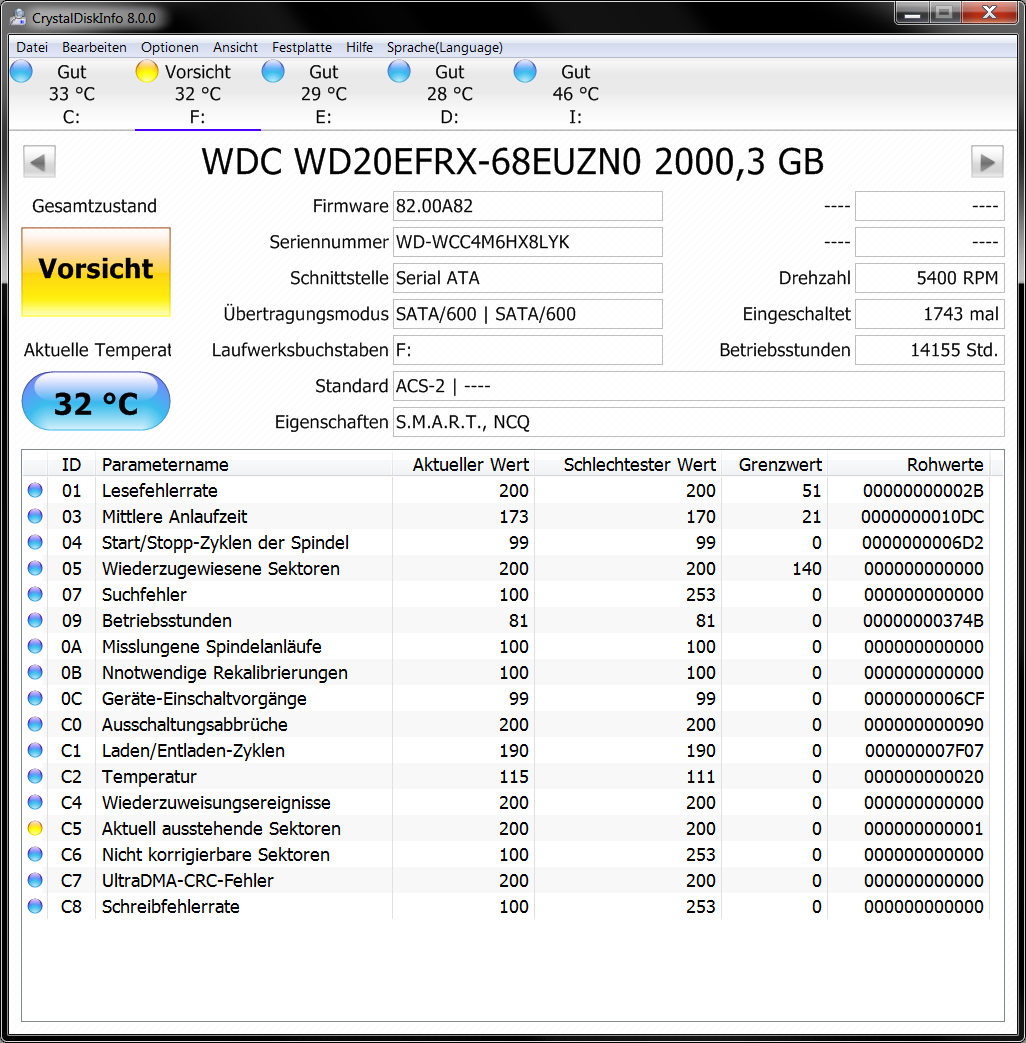Click status icon of C2 Temperatur row
The image size is (1026, 1043).
(35, 776)
